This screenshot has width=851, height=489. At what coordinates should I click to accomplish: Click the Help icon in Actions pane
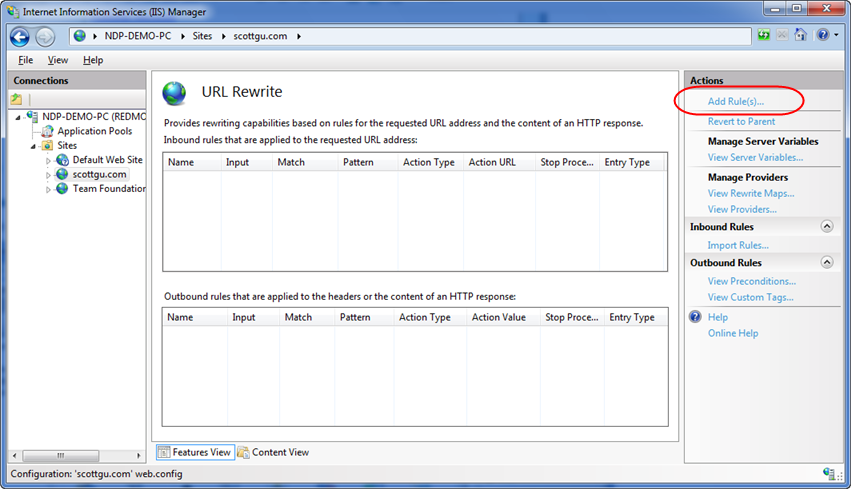click(695, 317)
